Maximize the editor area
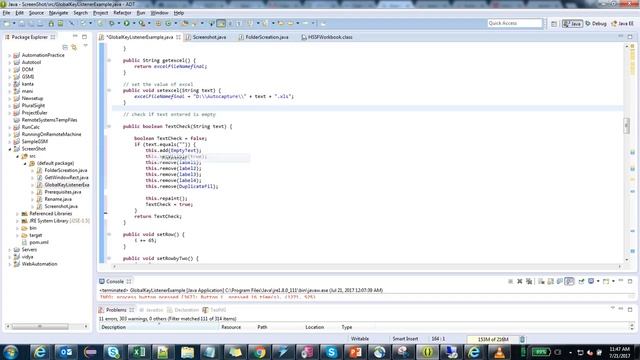This screenshot has width=640, height=360. point(630,37)
